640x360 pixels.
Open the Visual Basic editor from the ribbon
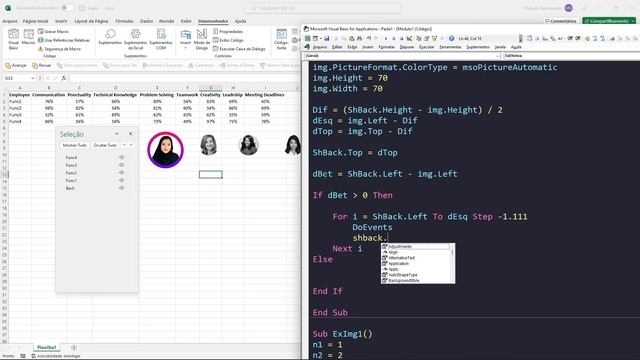[x=13, y=39]
